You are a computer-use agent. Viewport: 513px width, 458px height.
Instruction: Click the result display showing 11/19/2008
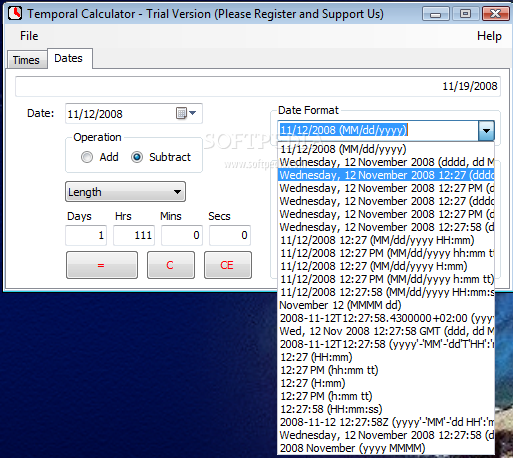258,86
